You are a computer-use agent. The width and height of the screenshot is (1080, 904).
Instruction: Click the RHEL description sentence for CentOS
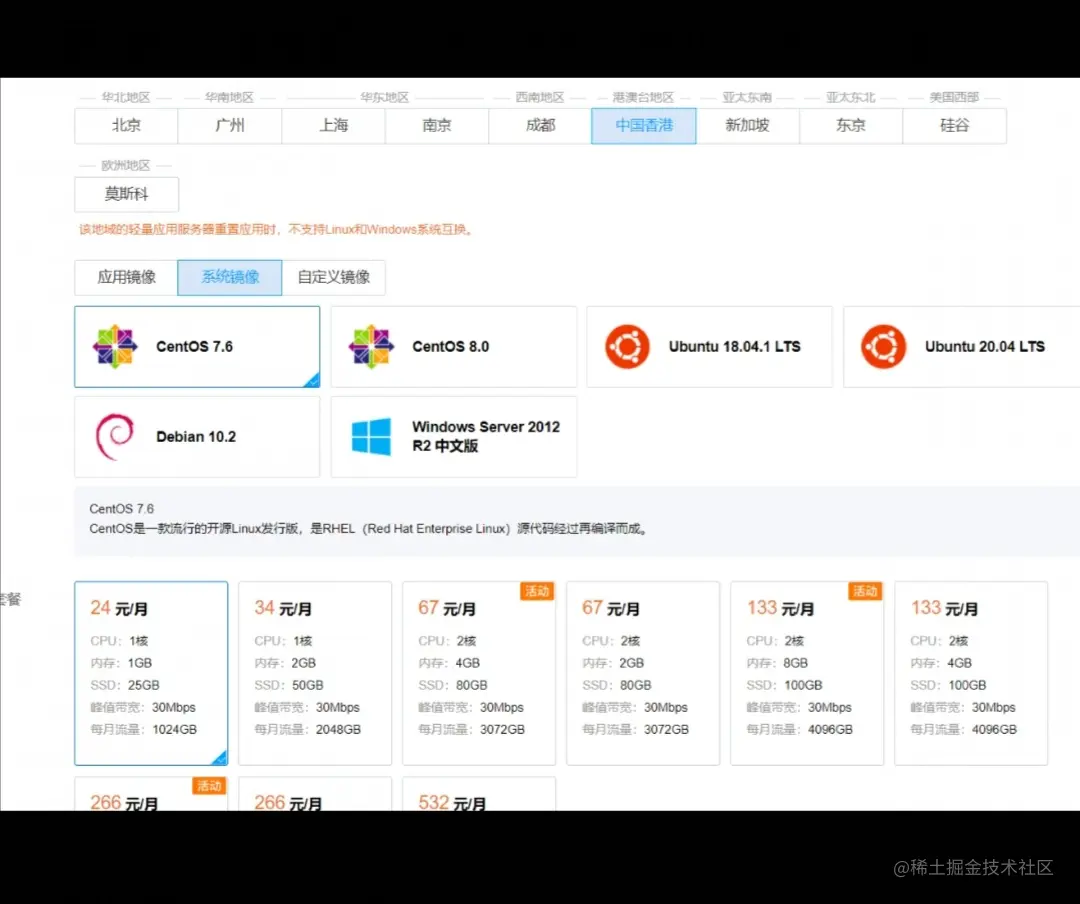click(x=368, y=528)
